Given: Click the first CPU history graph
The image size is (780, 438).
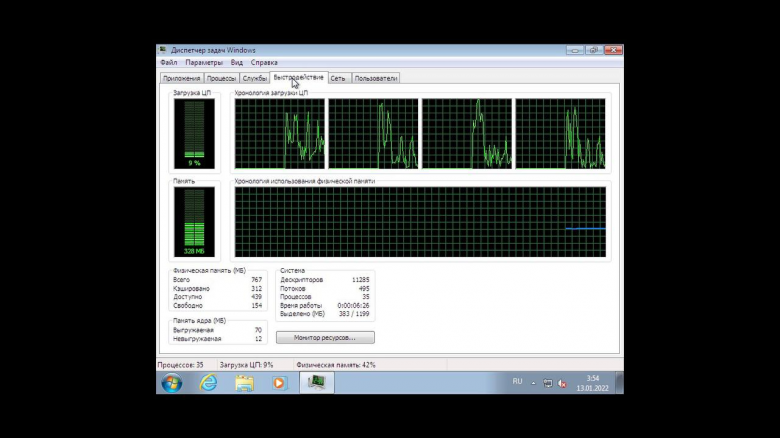Looking at the screenshot, I should coord(280,133).
